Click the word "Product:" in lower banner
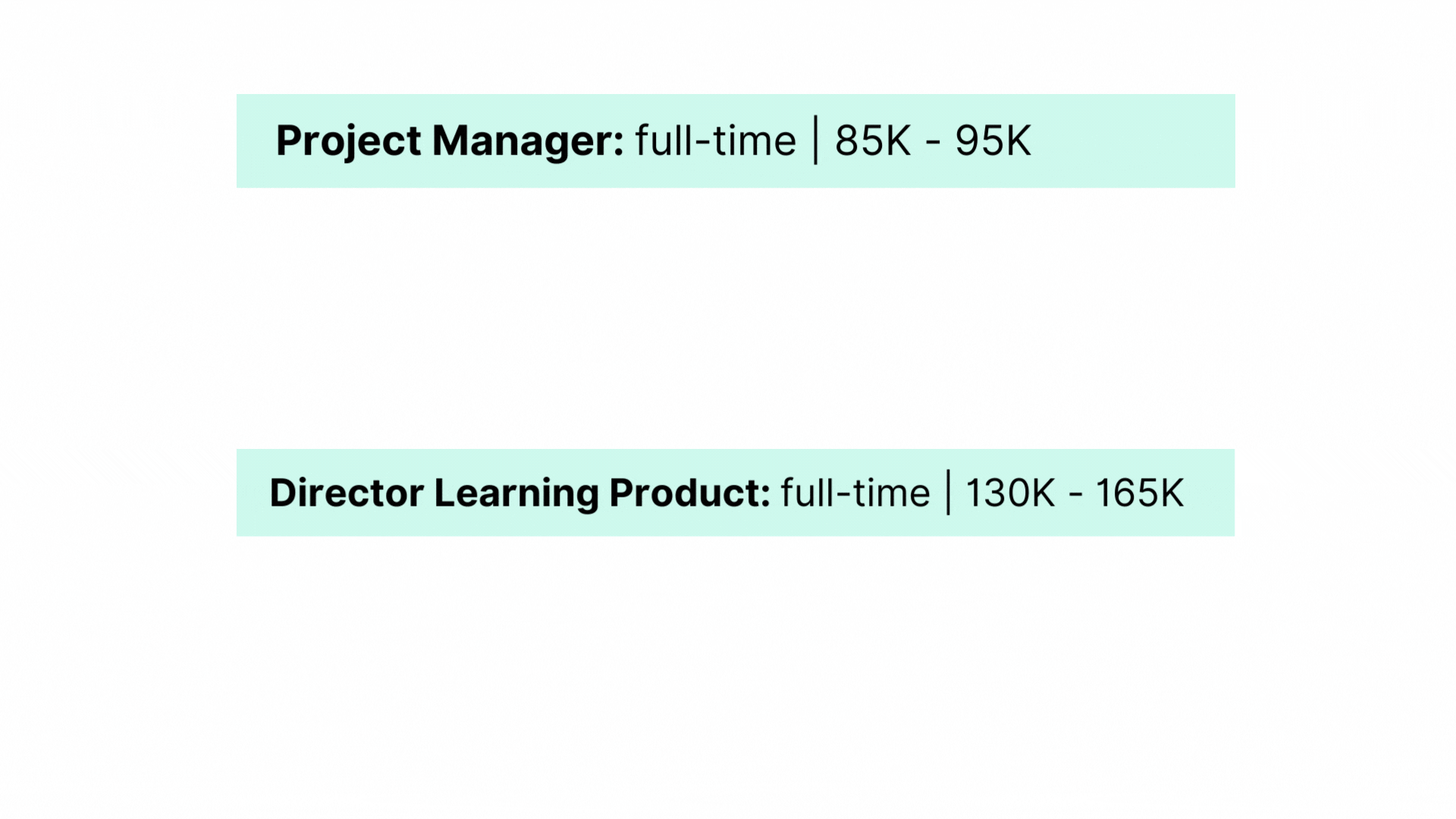Viewport: 1456px width, 819px height. 689,493
